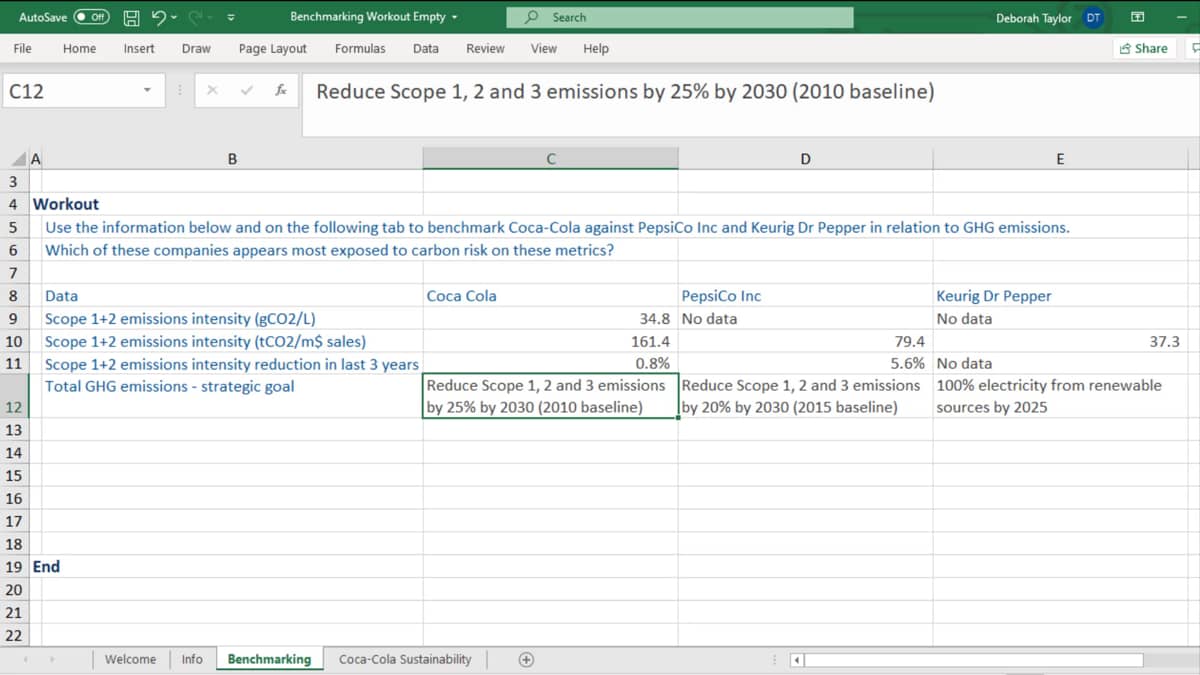Switch to the Insert ribbon tab
This screenshot has width=1200, height=675.
pyautogui.click(x=139, y=48)
